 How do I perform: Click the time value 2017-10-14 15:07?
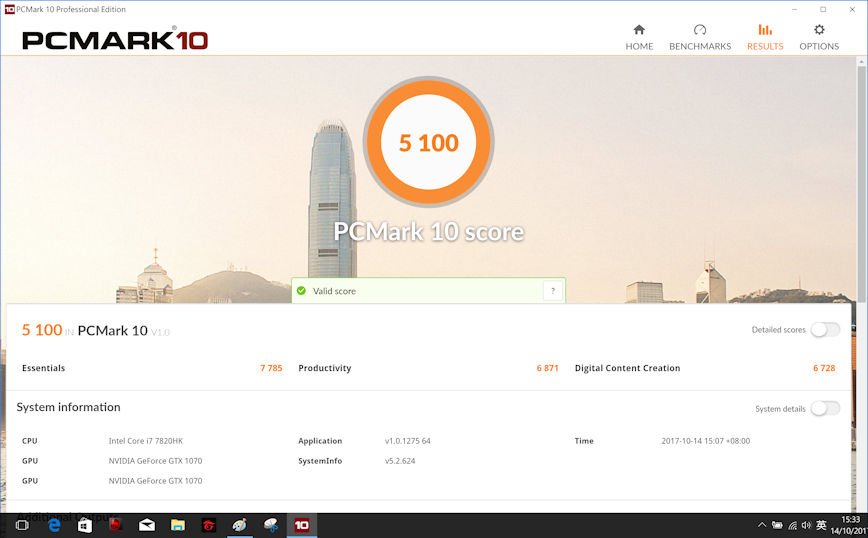pos(706,441)
